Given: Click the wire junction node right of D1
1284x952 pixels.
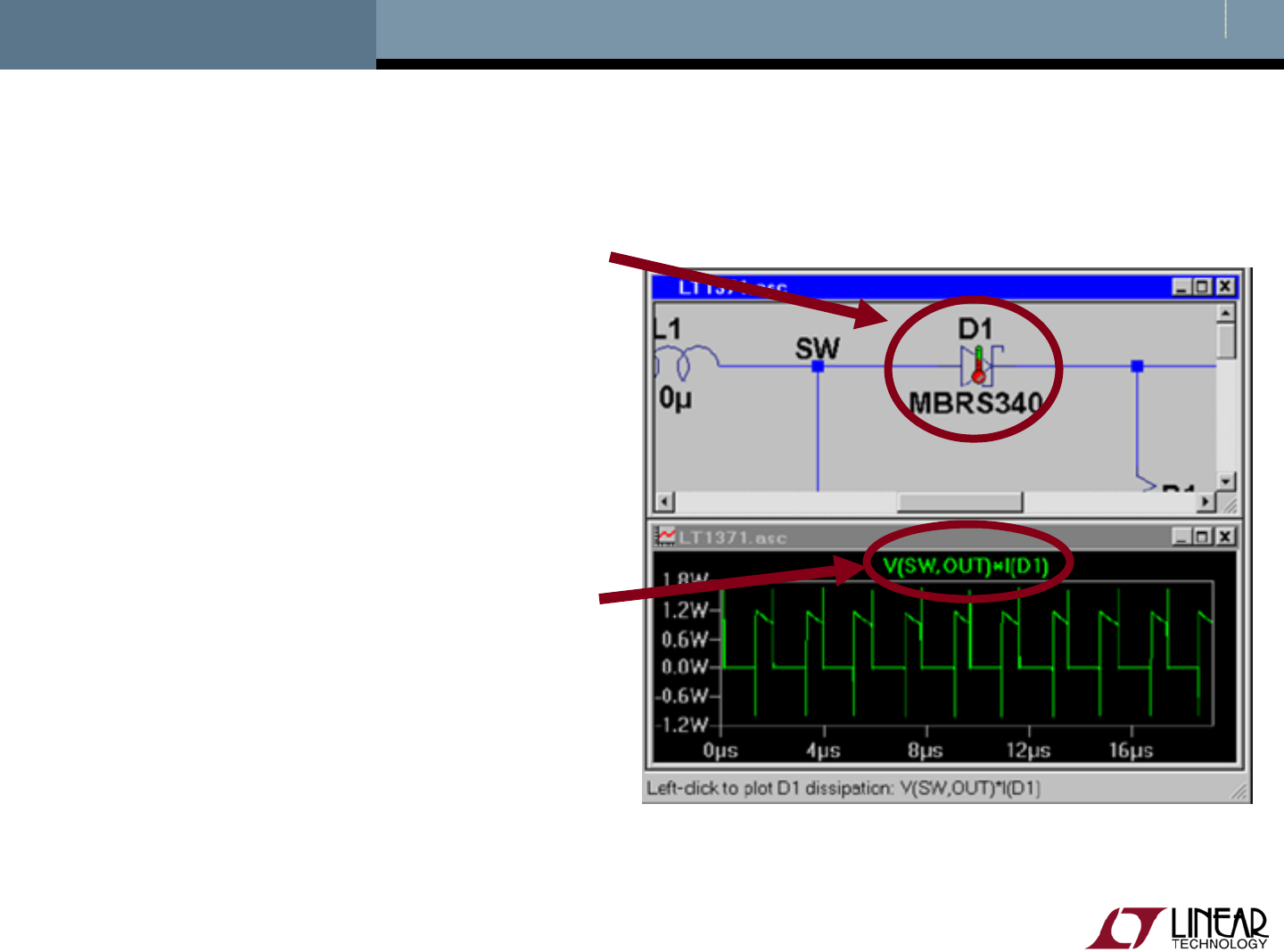Looking at the screenshot, I should [1137, 365].
